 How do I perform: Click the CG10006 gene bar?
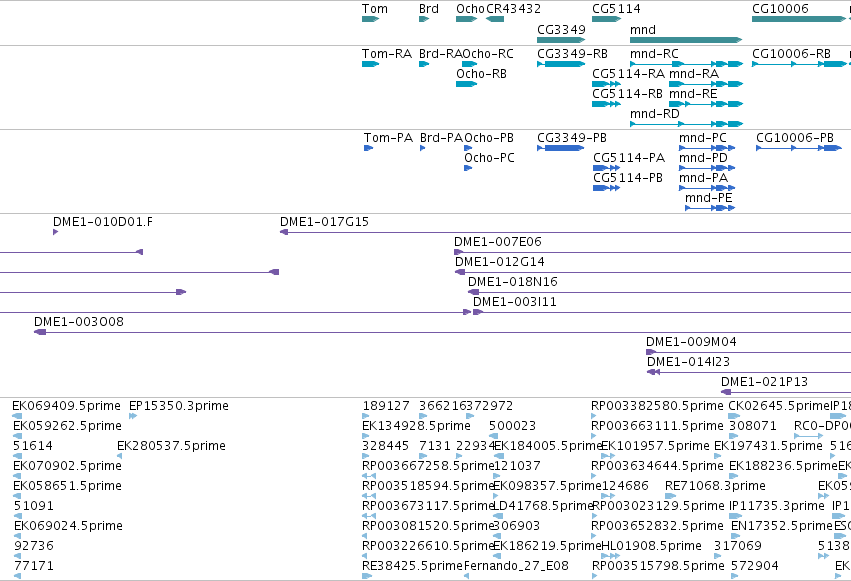799,20
